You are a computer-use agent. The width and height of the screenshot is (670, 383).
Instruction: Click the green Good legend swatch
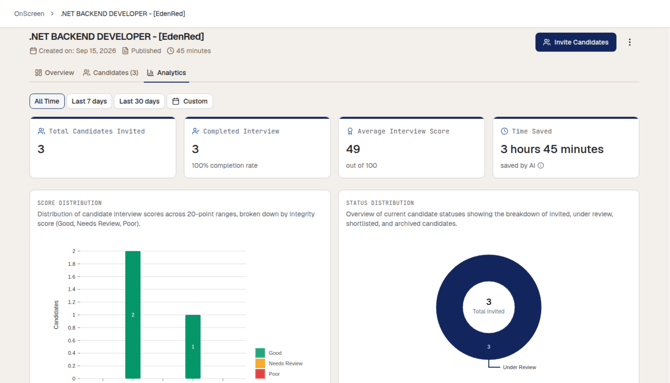pos(260,353)
